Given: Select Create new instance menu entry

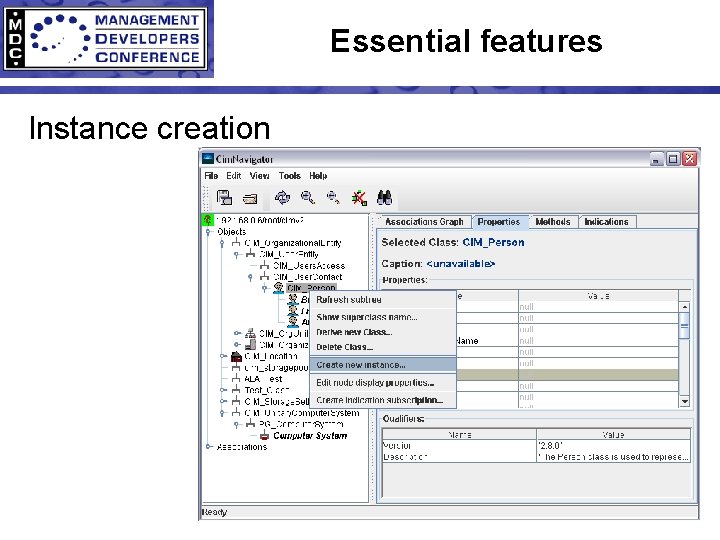Looking at the screenshot, I should pos(383,365).
